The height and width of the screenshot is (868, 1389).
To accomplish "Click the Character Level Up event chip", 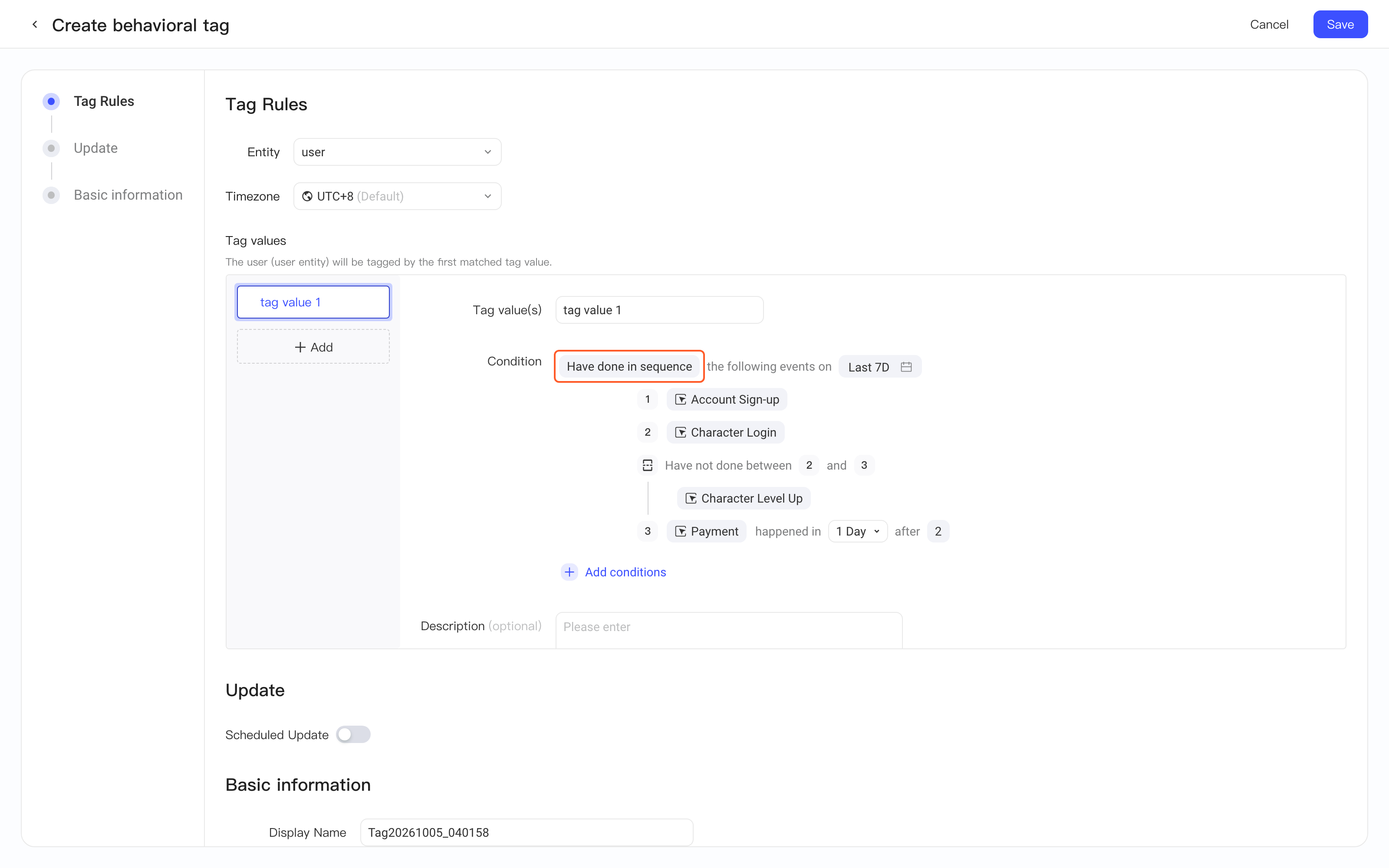I will [x=744, y=498].
